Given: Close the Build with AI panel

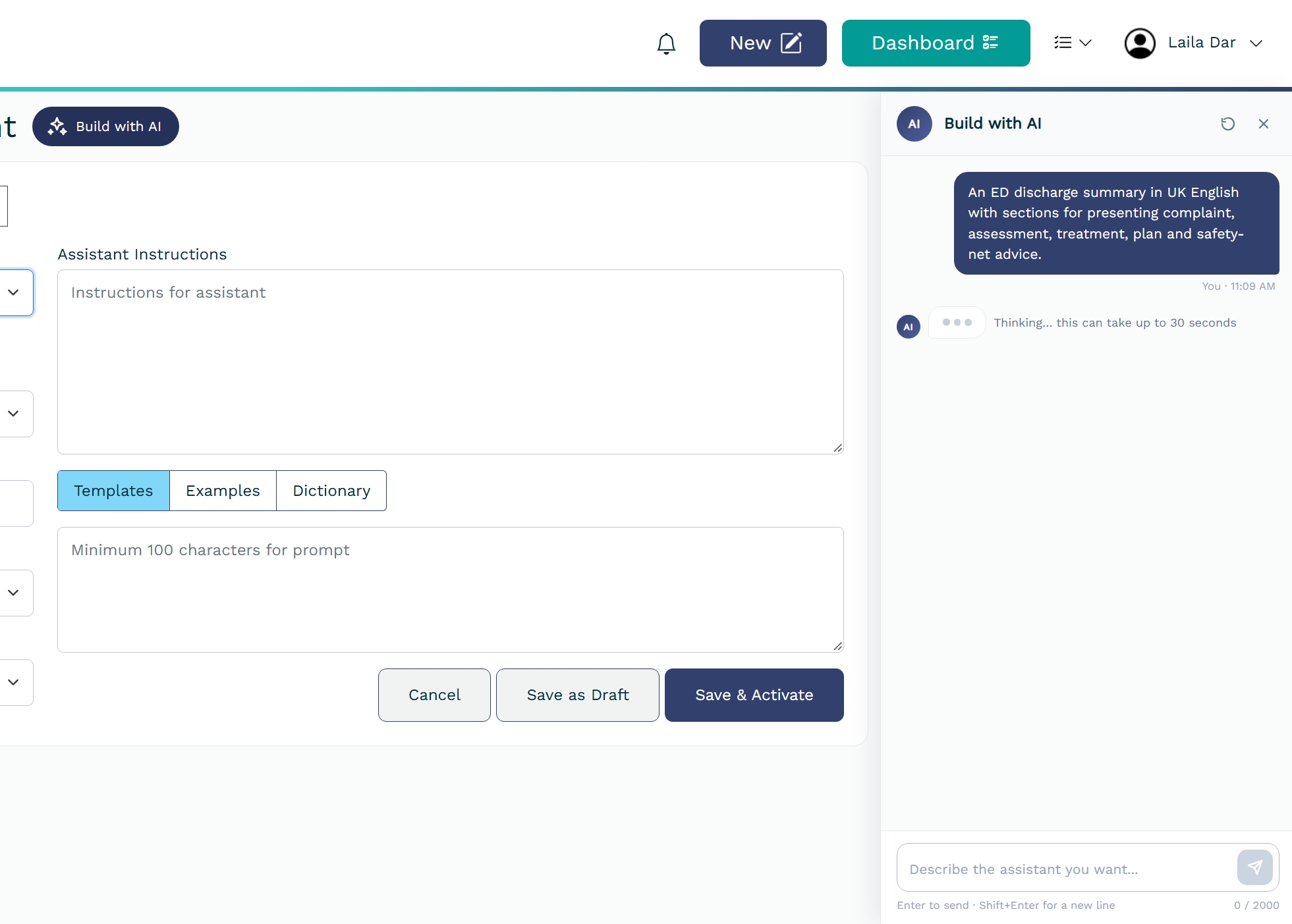Looking at the screenshot, I should [x=1263, y=124].
